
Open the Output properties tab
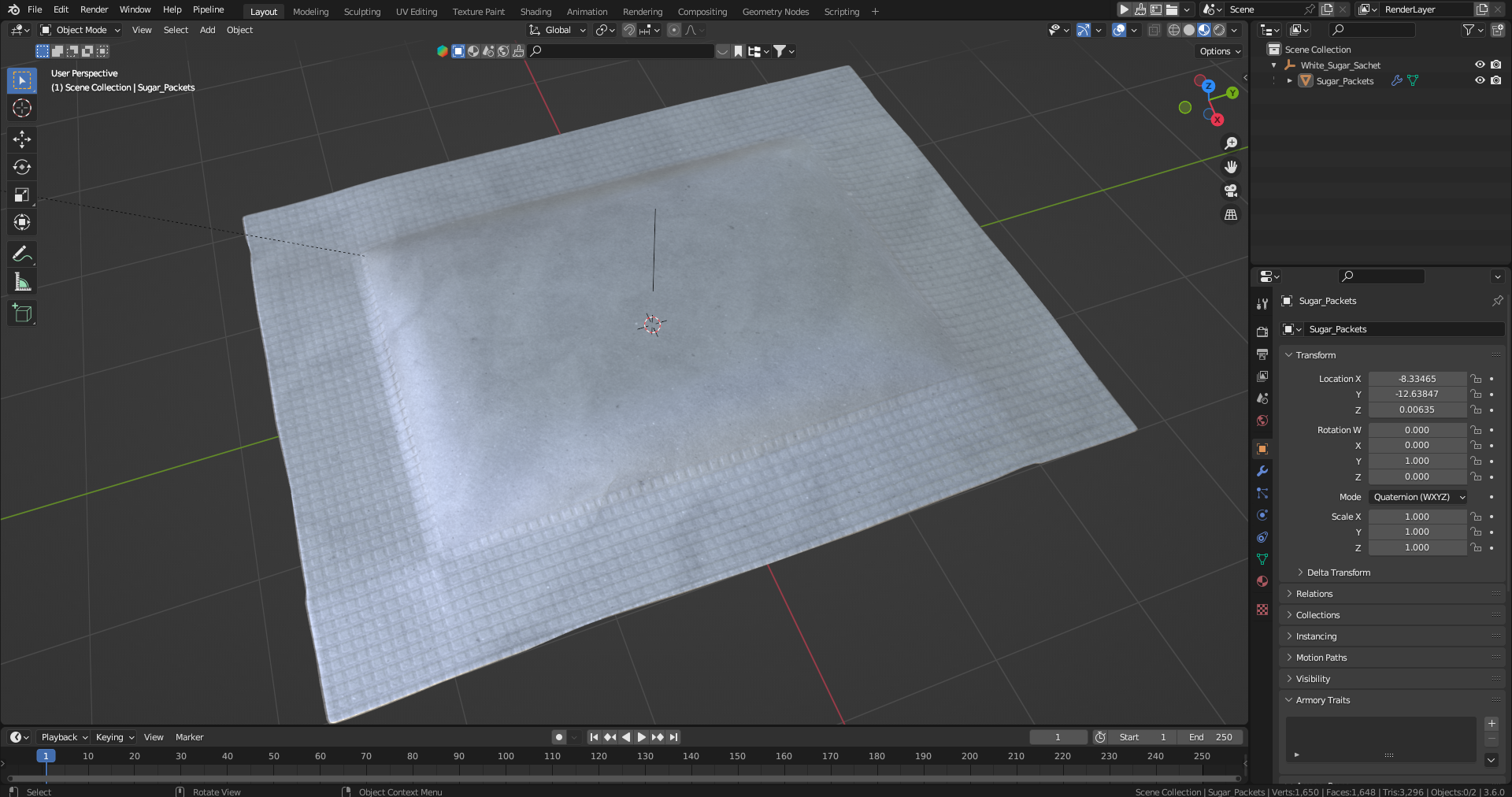pyautogui.click(x=1262, y=354)
